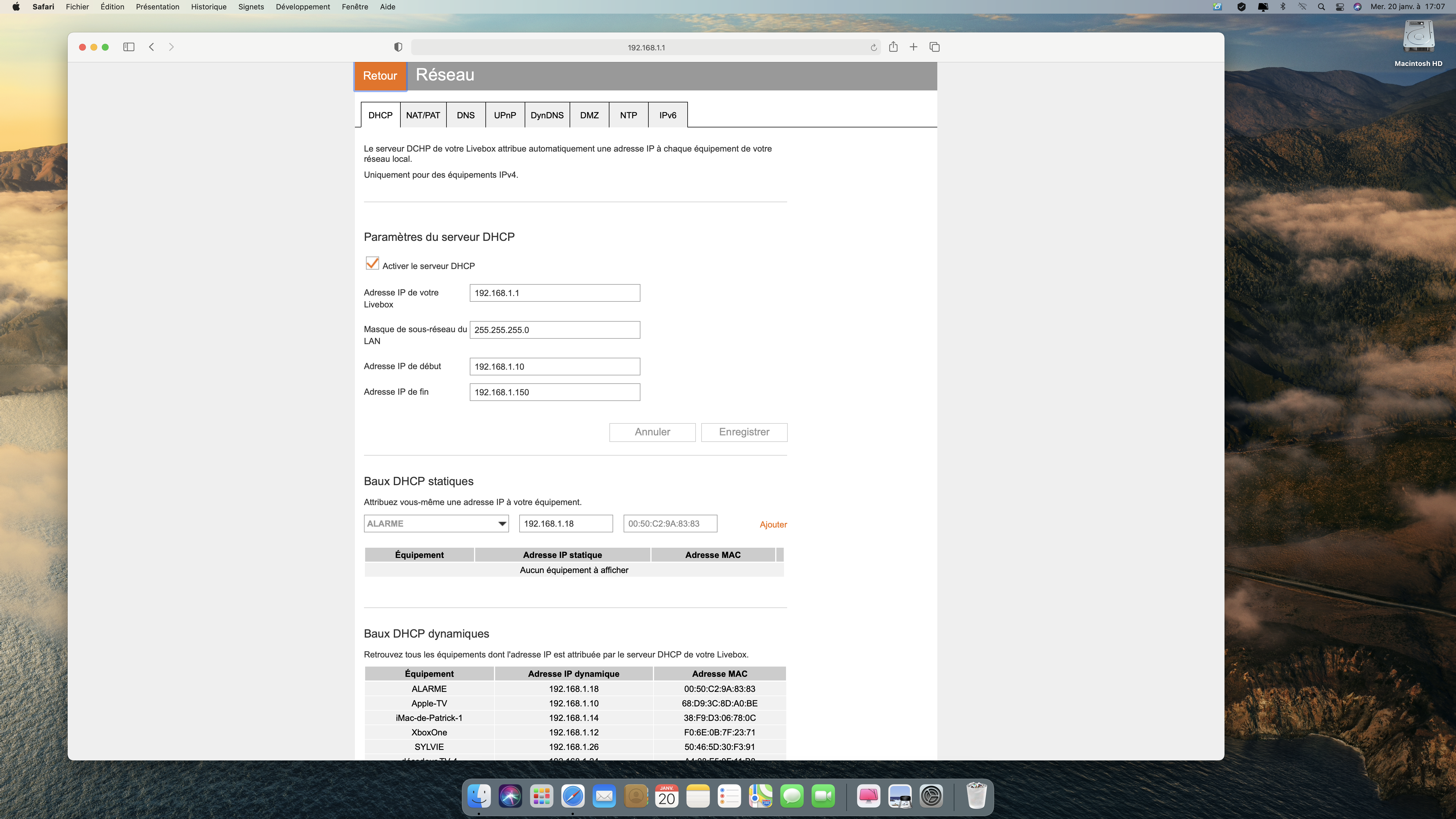1456x819 pixels.
Task: Show the tab overview icon
Action: point(934,47)
